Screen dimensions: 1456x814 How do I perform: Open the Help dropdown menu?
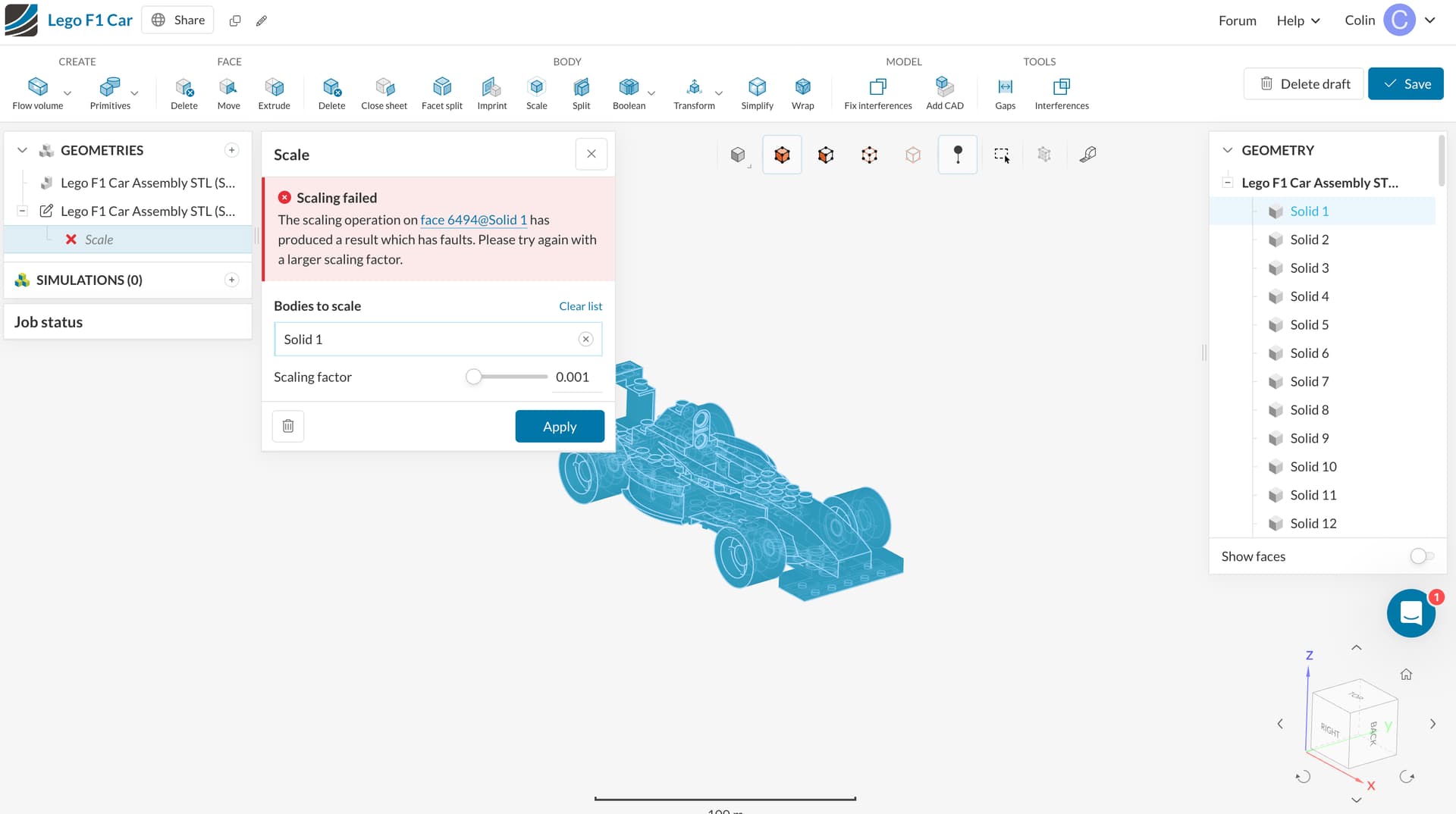(x=1298, y=20)
